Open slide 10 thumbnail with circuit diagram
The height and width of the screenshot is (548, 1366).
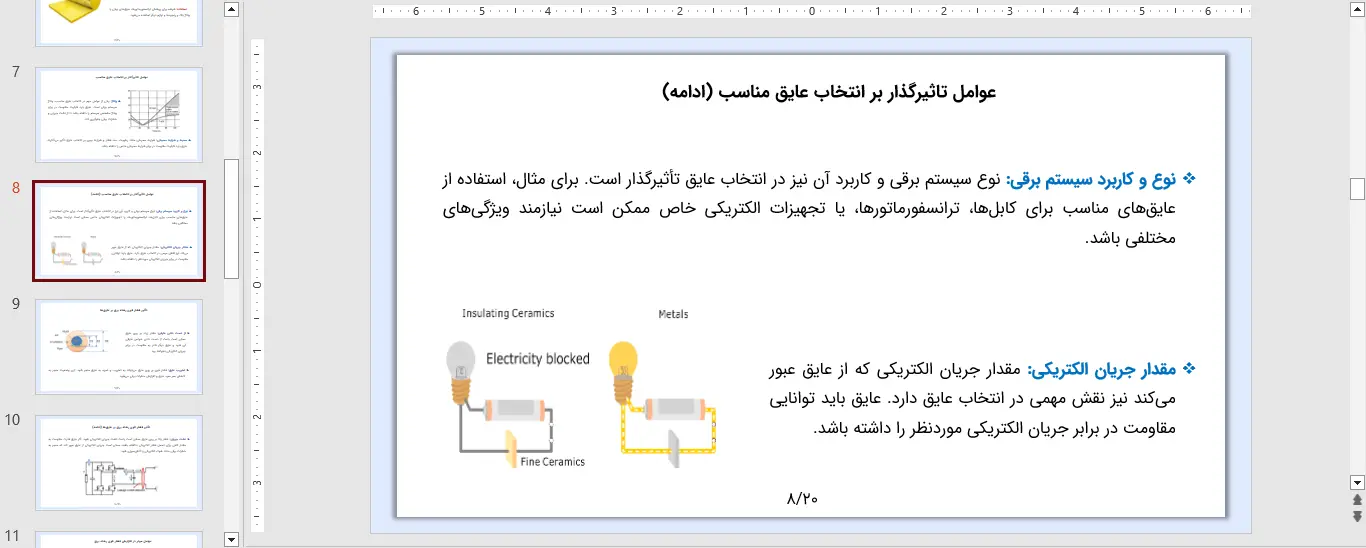coord(119,463)
